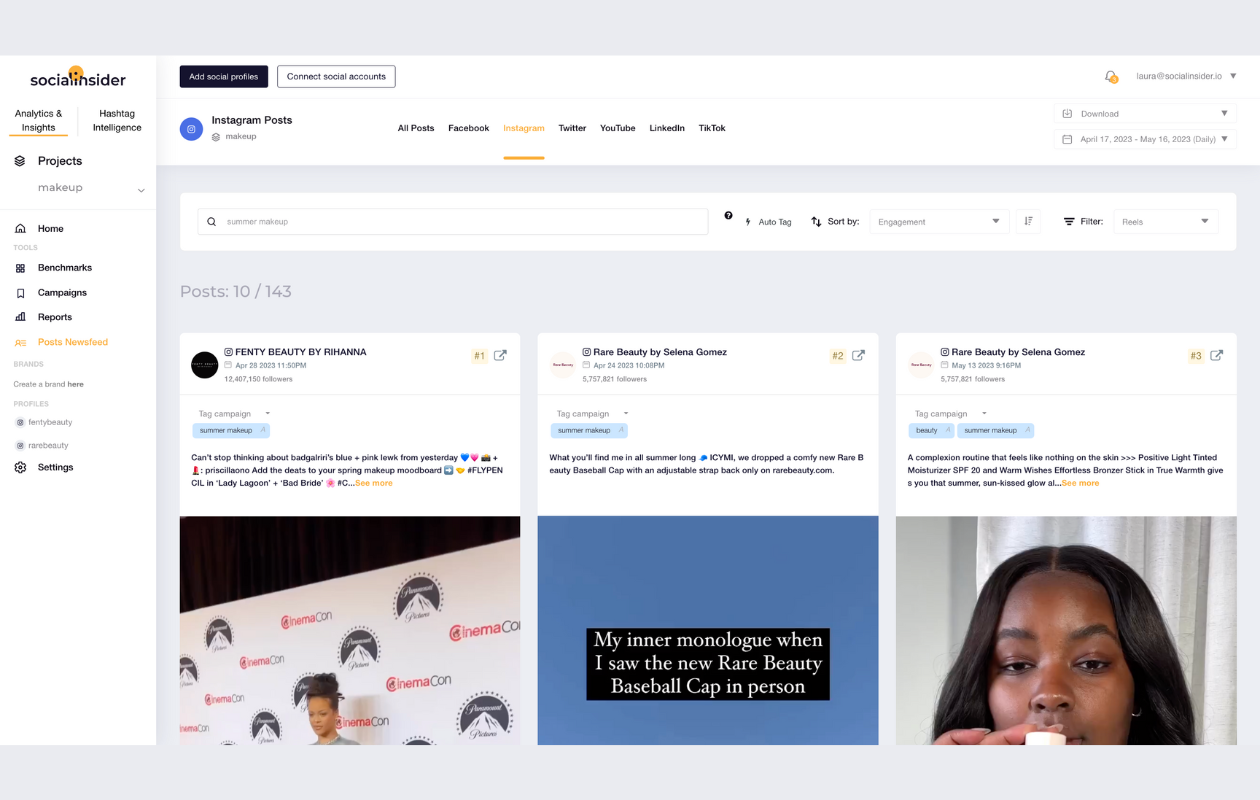1260x800 pixels.
Task: Click the summer makeup tag on post #2
Action: 589,430
